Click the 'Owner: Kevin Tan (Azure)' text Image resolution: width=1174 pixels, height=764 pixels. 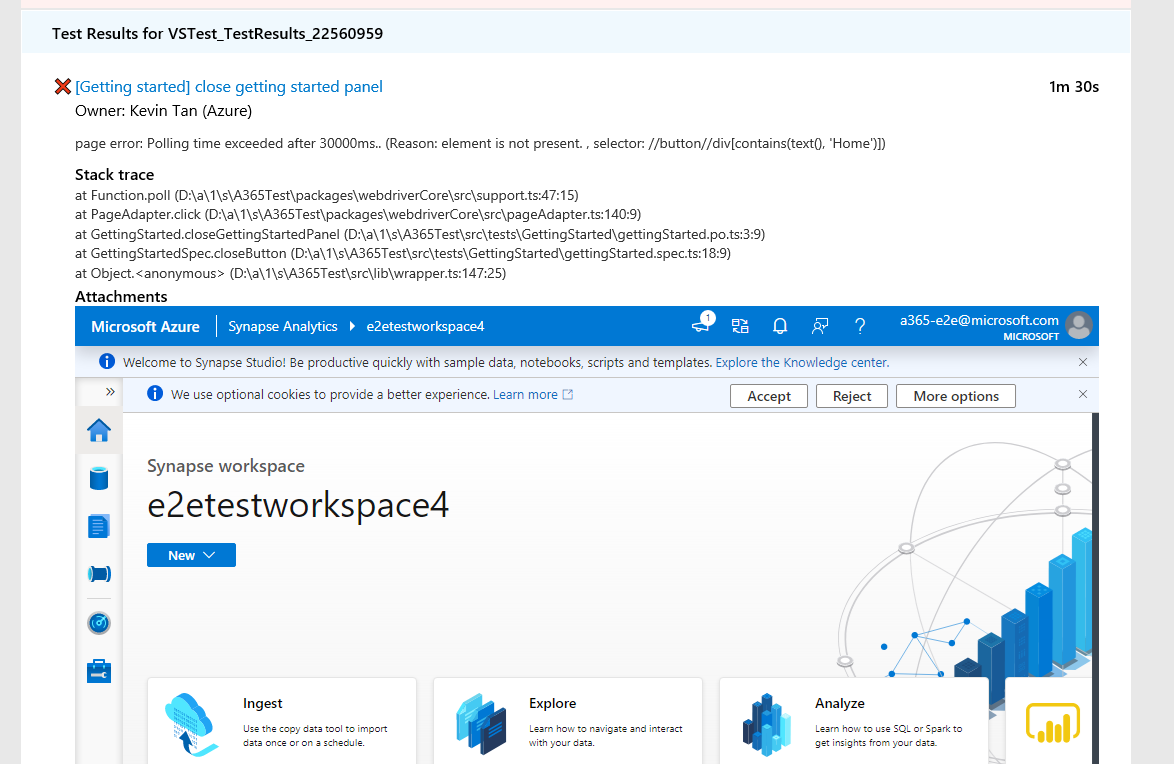(163, 111)
